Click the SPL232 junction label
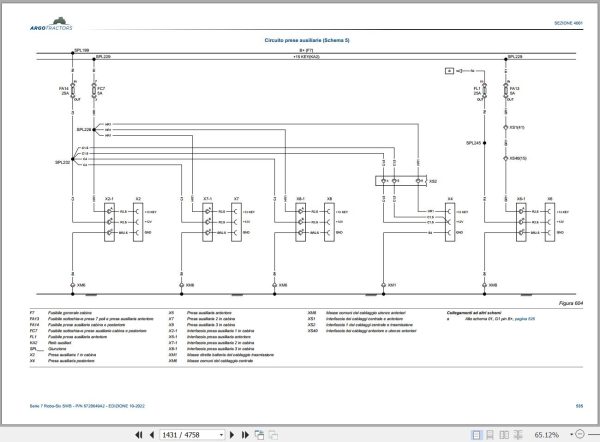600x442 pixels. [62, 162]
